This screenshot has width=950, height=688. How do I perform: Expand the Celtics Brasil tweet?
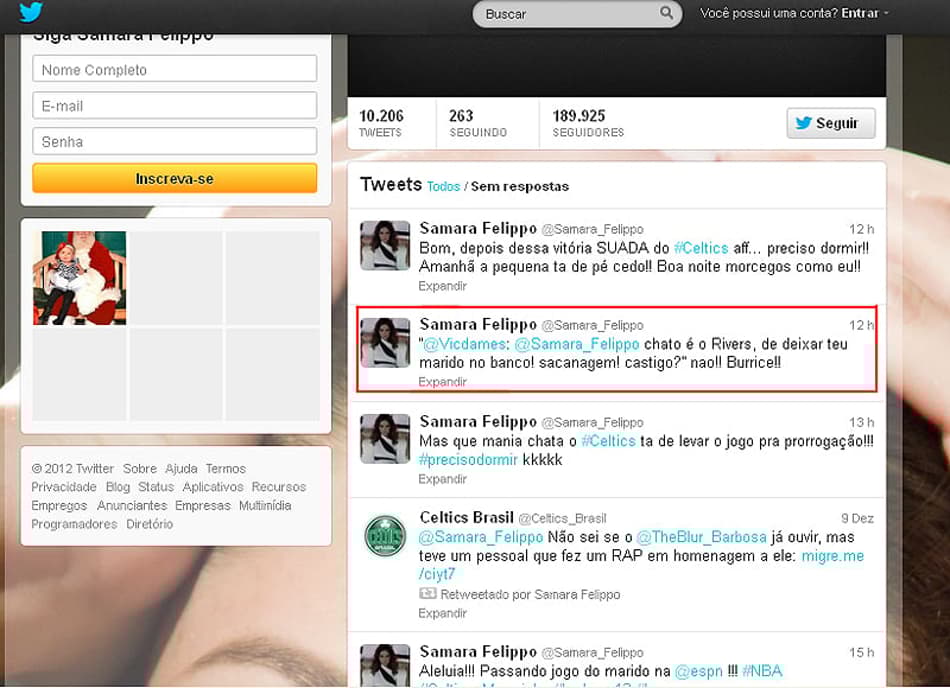(x=442, y=613)
